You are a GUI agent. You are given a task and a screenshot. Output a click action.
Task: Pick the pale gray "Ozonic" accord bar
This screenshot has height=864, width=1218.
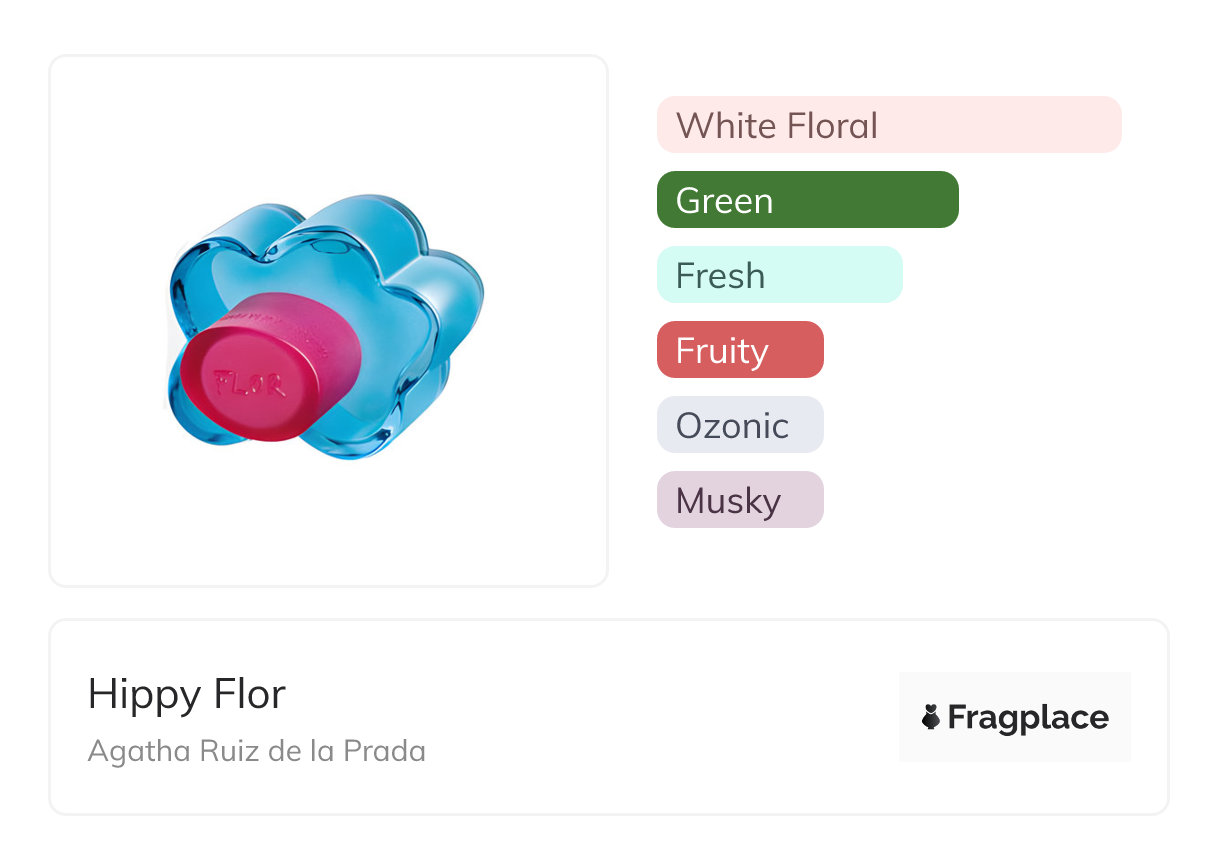coord(740,425)
